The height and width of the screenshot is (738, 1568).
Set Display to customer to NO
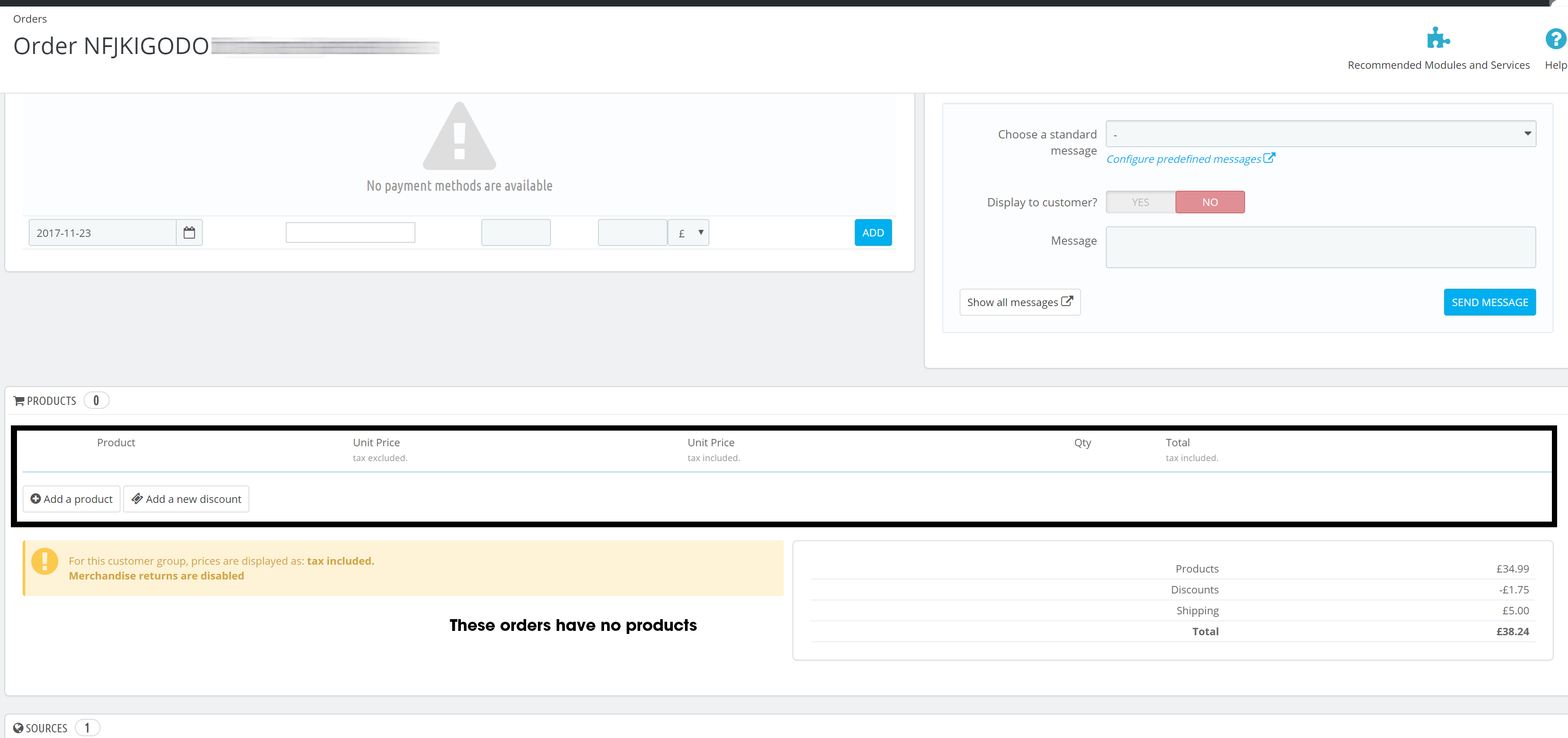click(1209, 202)
